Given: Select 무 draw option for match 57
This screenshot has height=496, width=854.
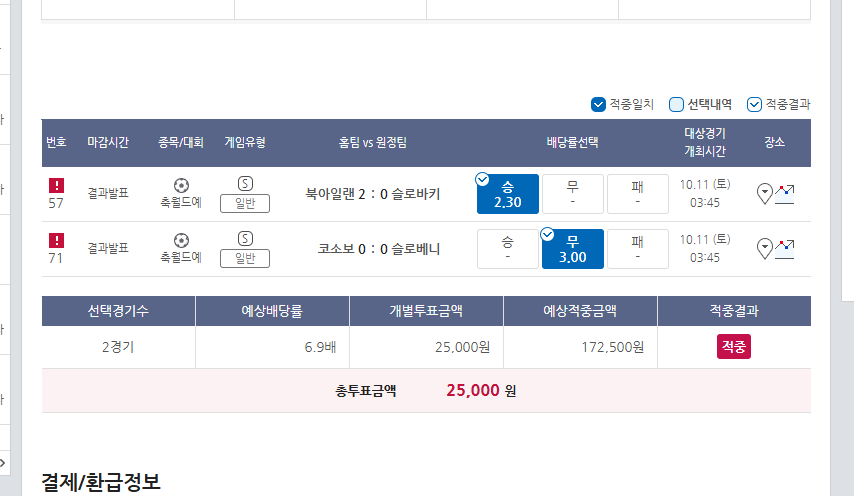Looking at the screenshot, I should (572, 194).
